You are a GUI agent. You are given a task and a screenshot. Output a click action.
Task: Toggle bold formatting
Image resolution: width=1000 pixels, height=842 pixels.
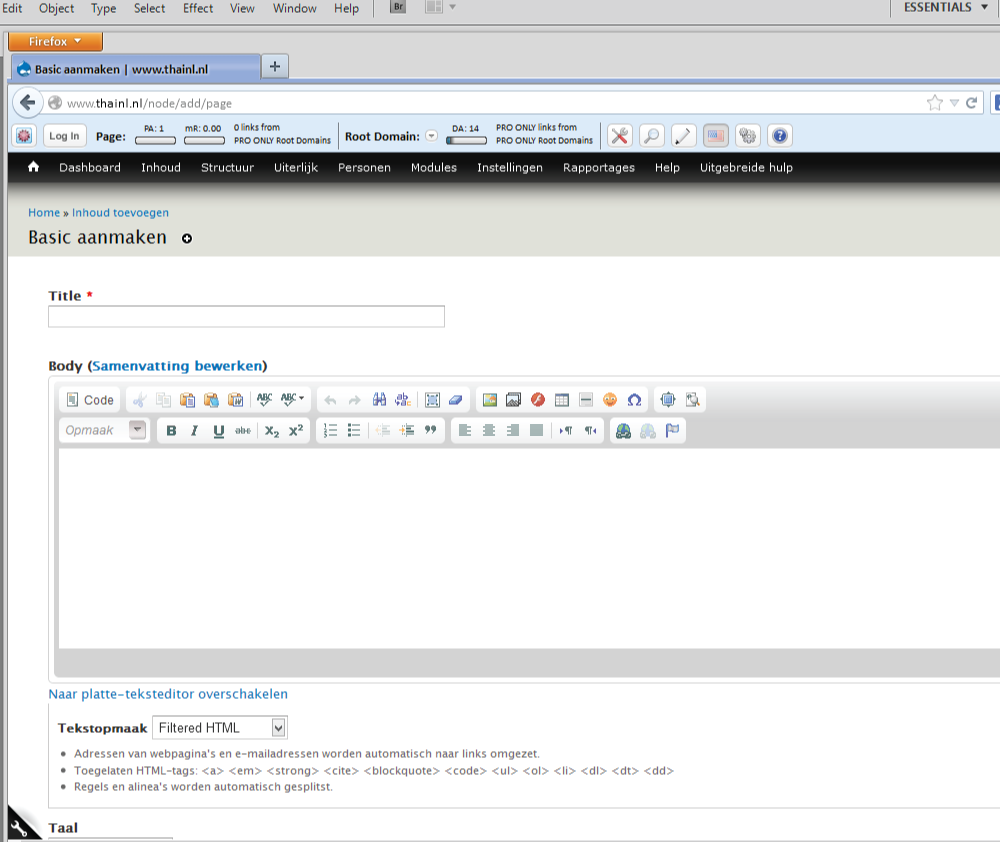tap(171, 431)
